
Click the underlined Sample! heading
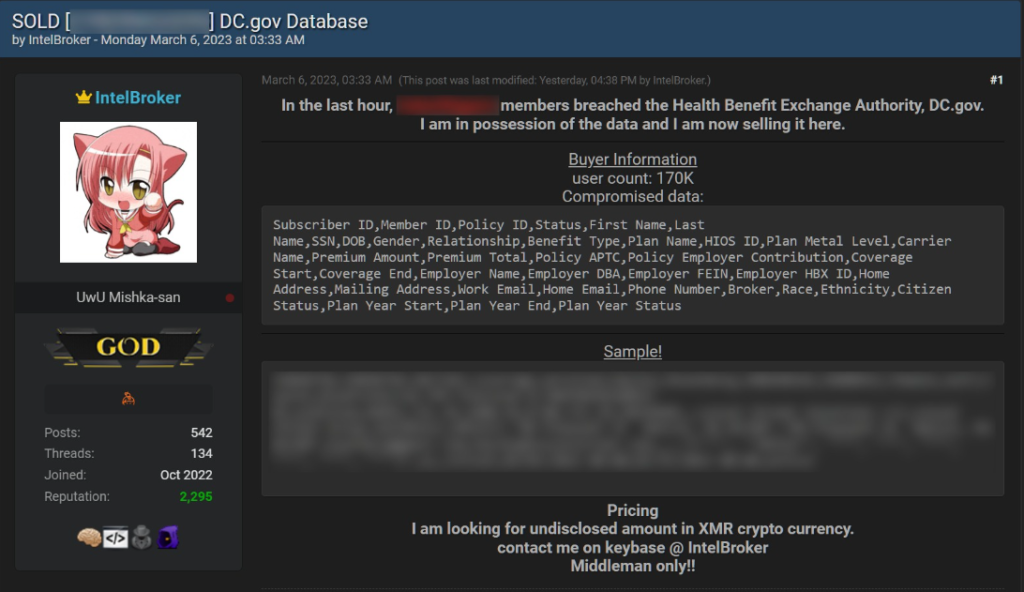(632, 351)
